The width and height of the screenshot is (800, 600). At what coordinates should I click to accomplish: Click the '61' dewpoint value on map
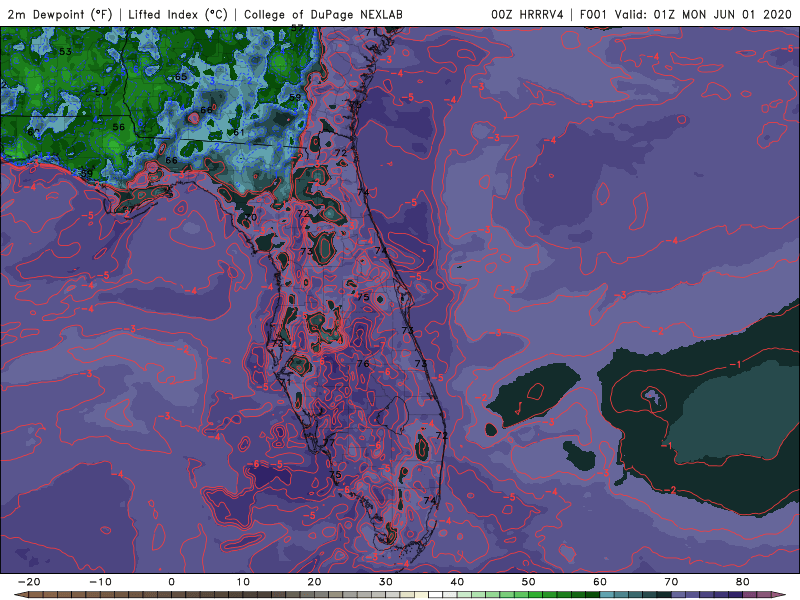tap(239, 133)
